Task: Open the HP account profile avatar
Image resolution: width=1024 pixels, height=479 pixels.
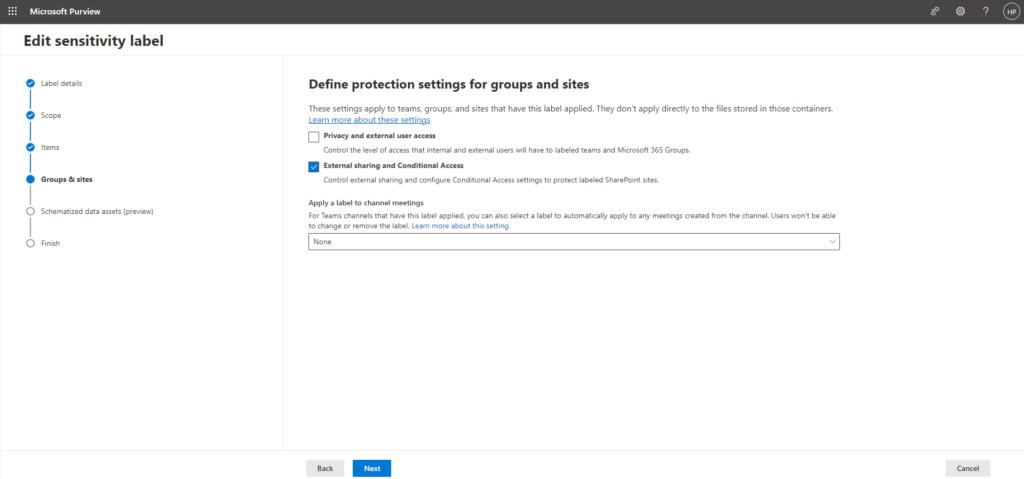Action: pyautogui.click(x=1010, y=11)
